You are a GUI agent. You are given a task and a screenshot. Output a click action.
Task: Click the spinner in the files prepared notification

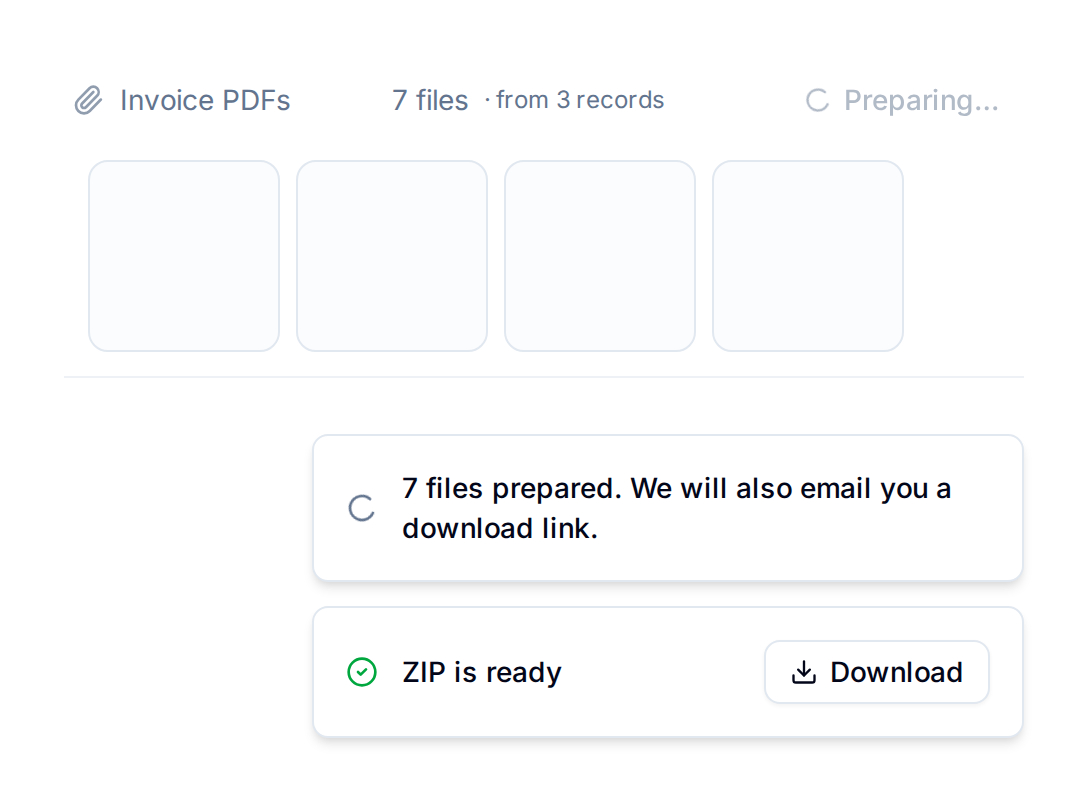click(x=362, y=509)
